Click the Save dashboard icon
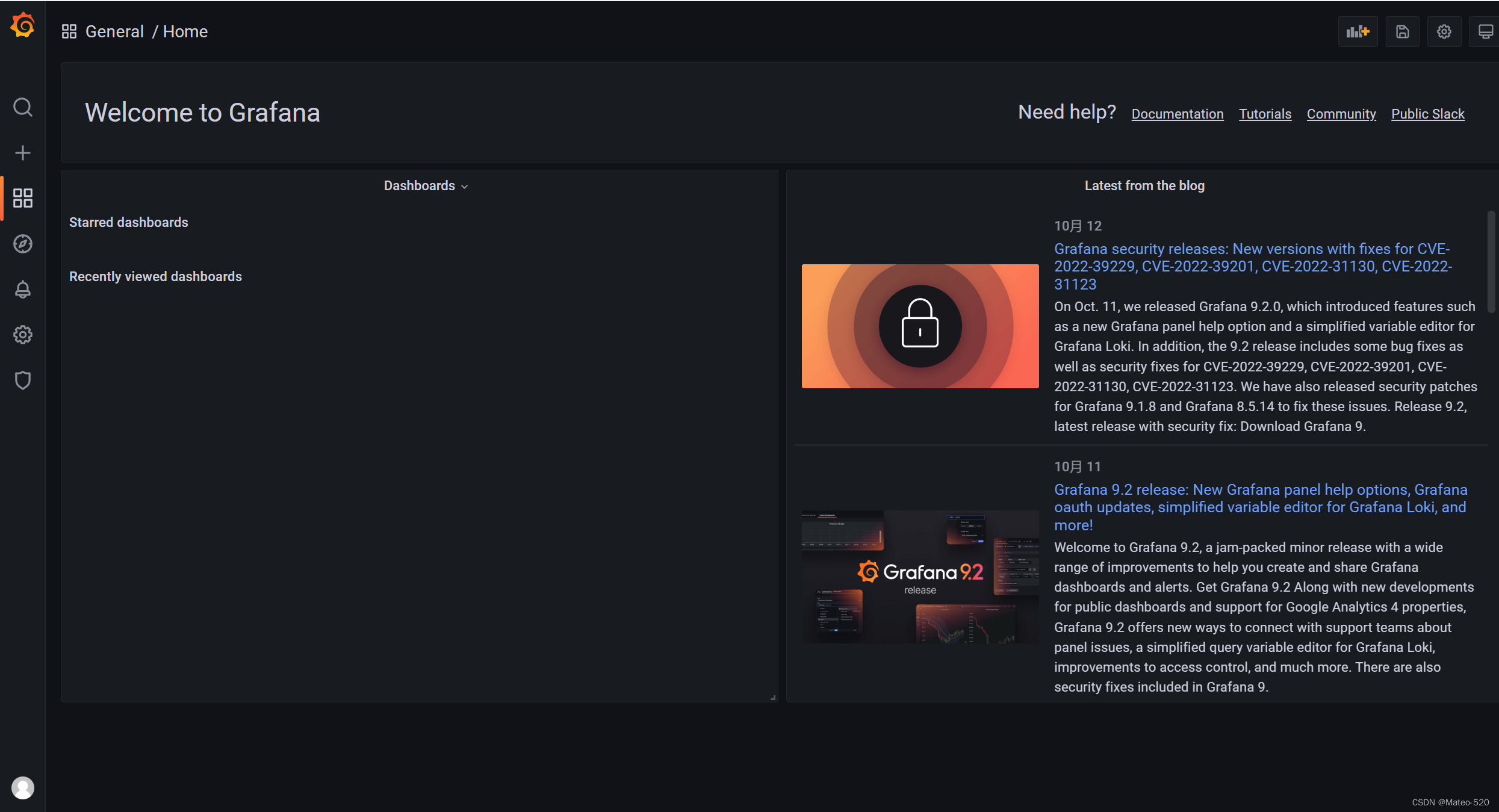The image size is (1499, 812). (x=1402, y=31)
